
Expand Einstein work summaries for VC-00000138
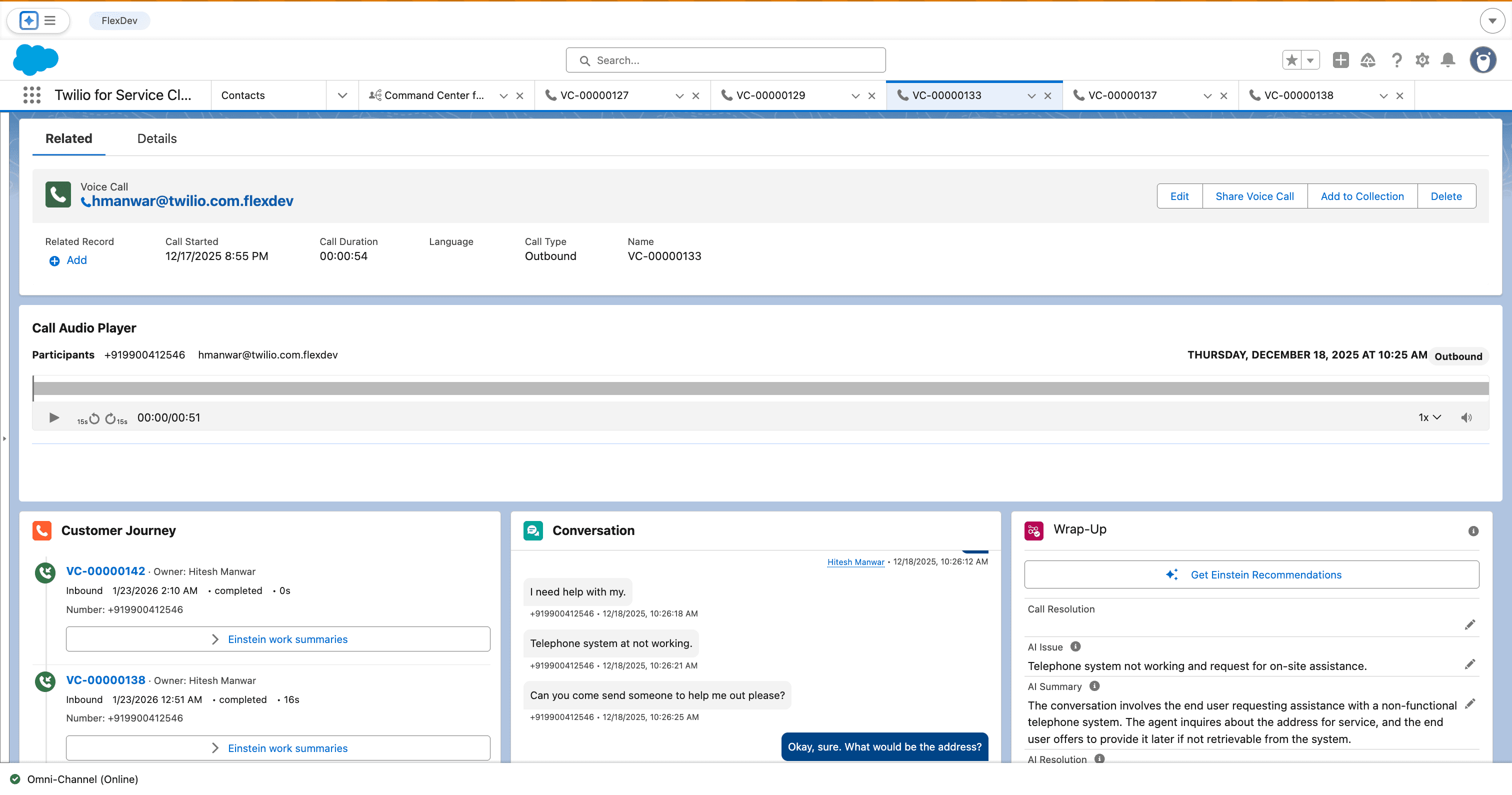[x=278, y=748]
